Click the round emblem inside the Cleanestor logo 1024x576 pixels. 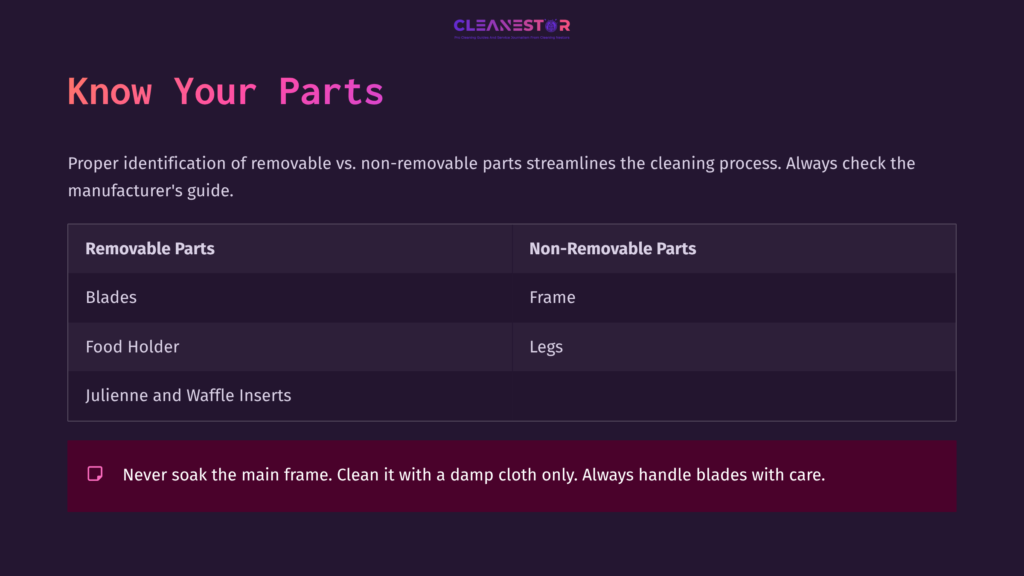[551, 26]
